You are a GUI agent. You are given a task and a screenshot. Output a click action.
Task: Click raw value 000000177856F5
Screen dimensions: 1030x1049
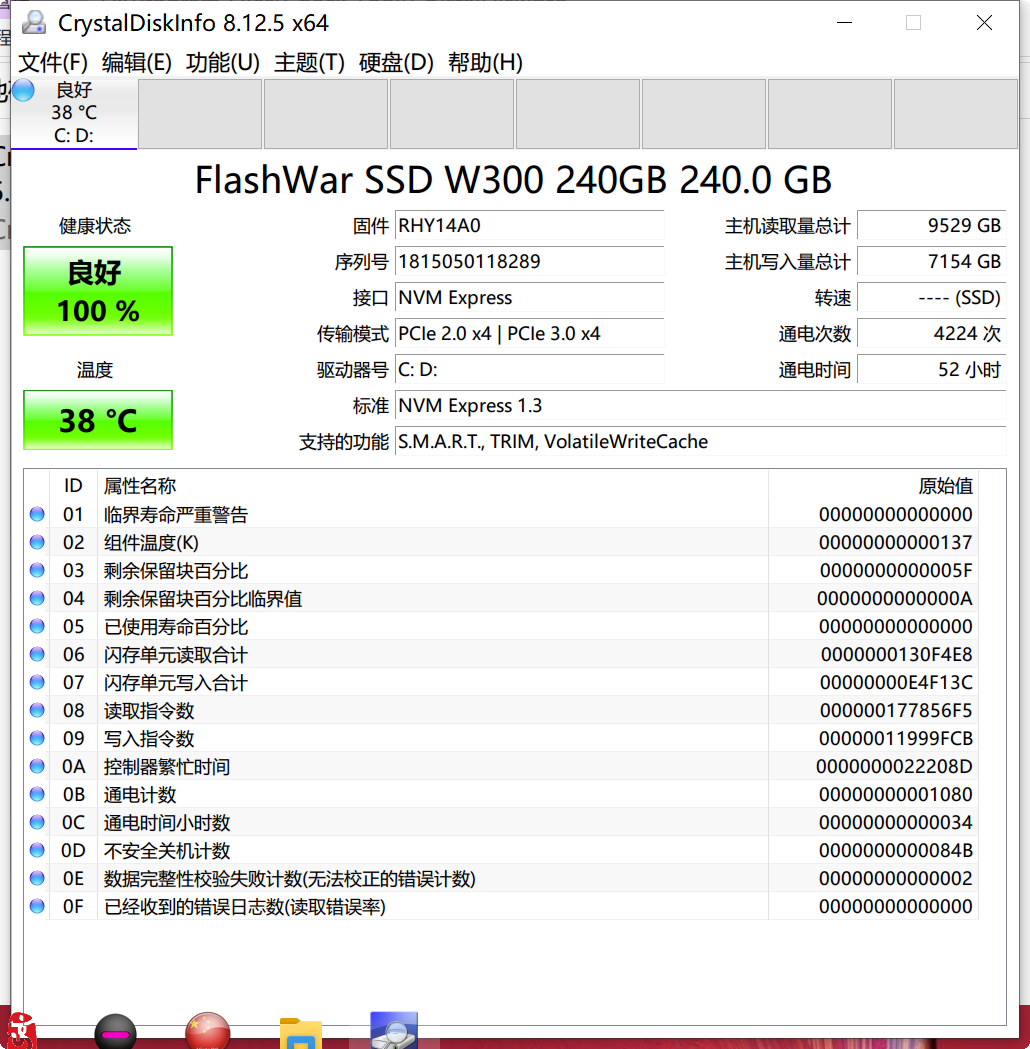(896, 710)
